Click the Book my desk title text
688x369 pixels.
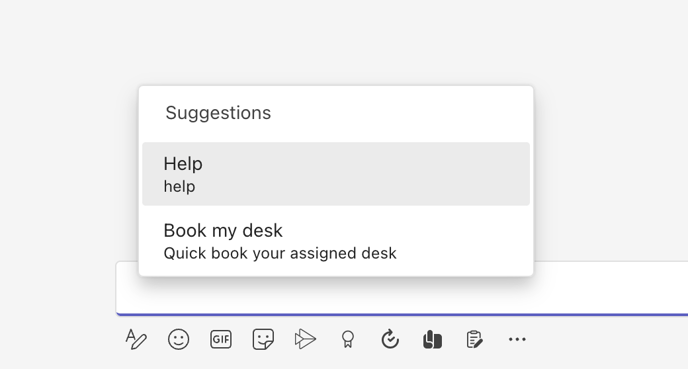tap(223, 231)
